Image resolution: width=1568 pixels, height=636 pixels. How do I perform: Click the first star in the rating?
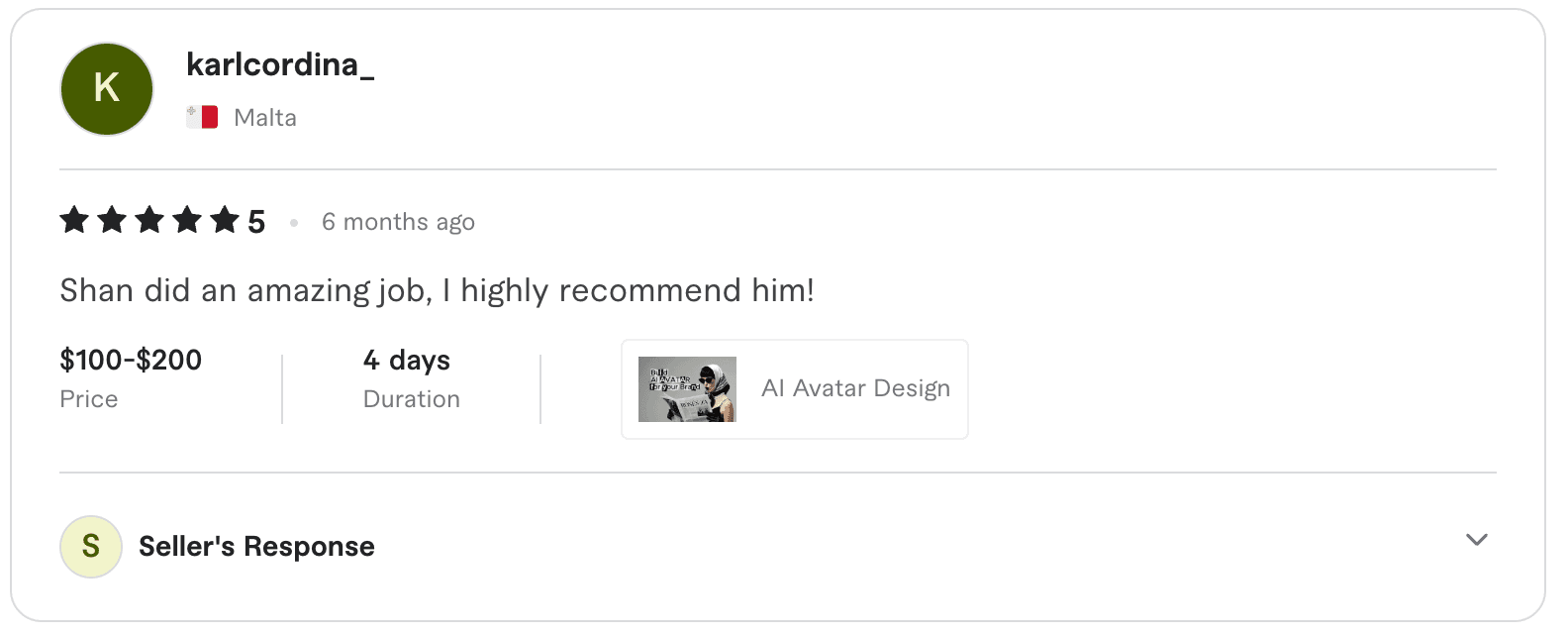point(75,220)
